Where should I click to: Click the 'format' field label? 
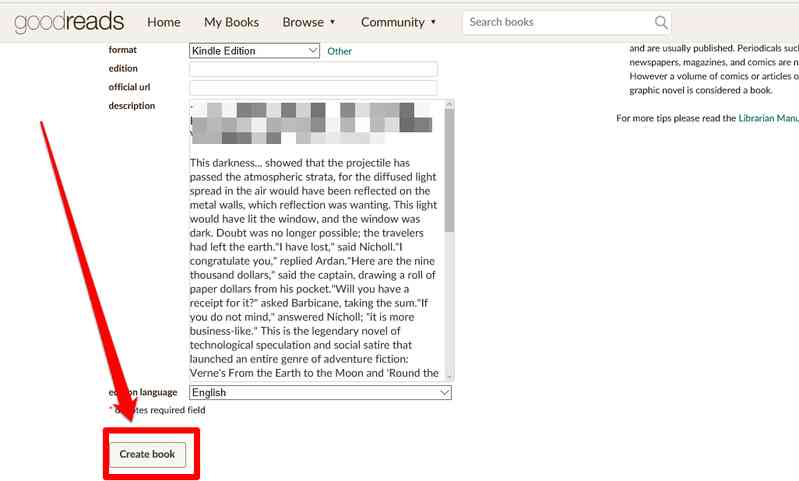pos(122,49)
